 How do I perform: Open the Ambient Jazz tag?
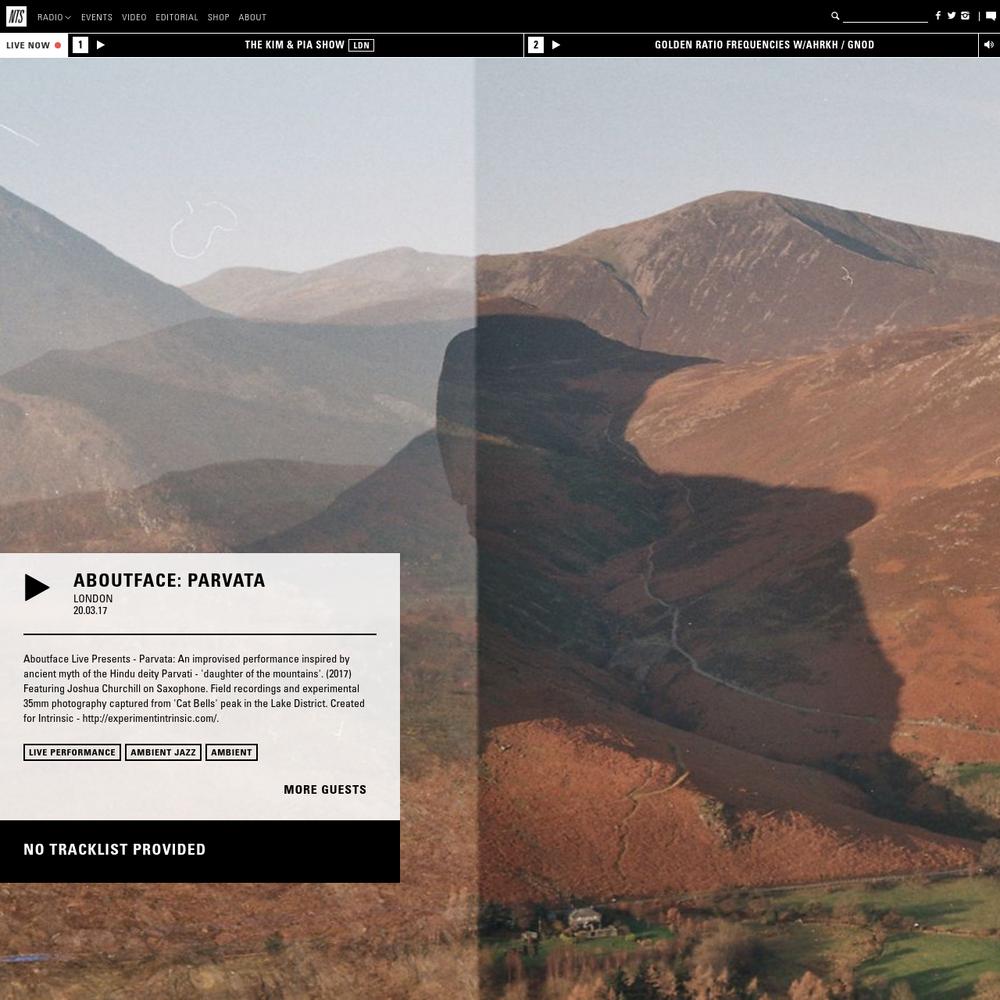(163, 752)
